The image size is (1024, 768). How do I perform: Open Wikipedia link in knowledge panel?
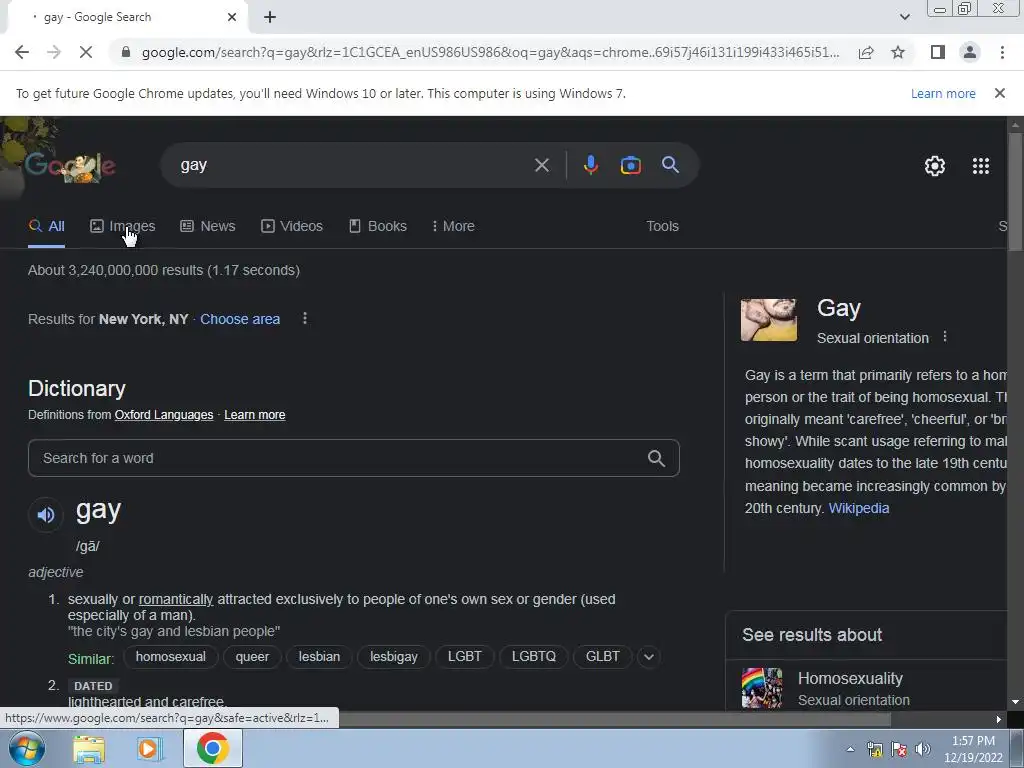point(859,508)
